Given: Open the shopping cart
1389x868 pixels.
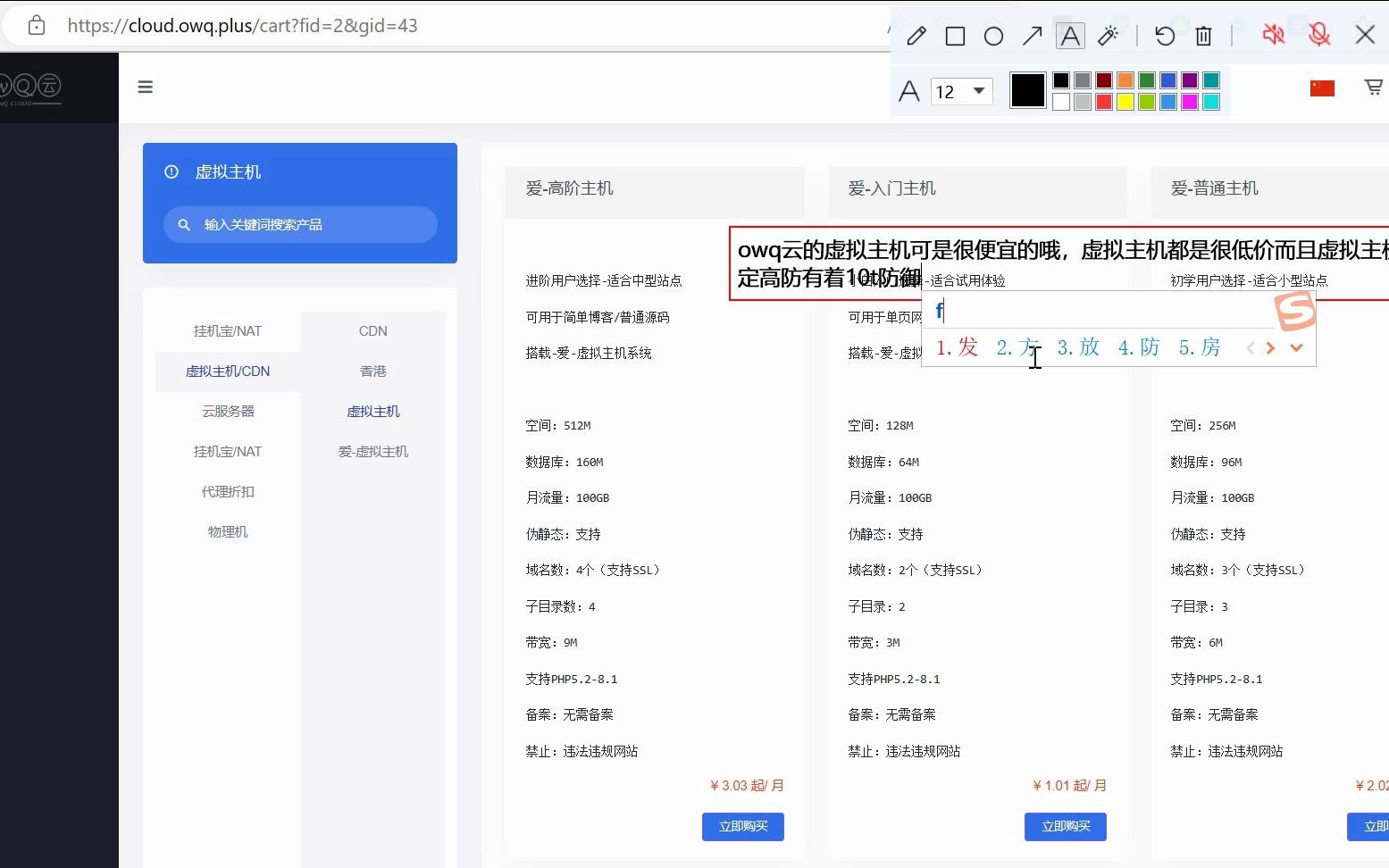Looking at the screenshot, I should (x=1374, y=87).
